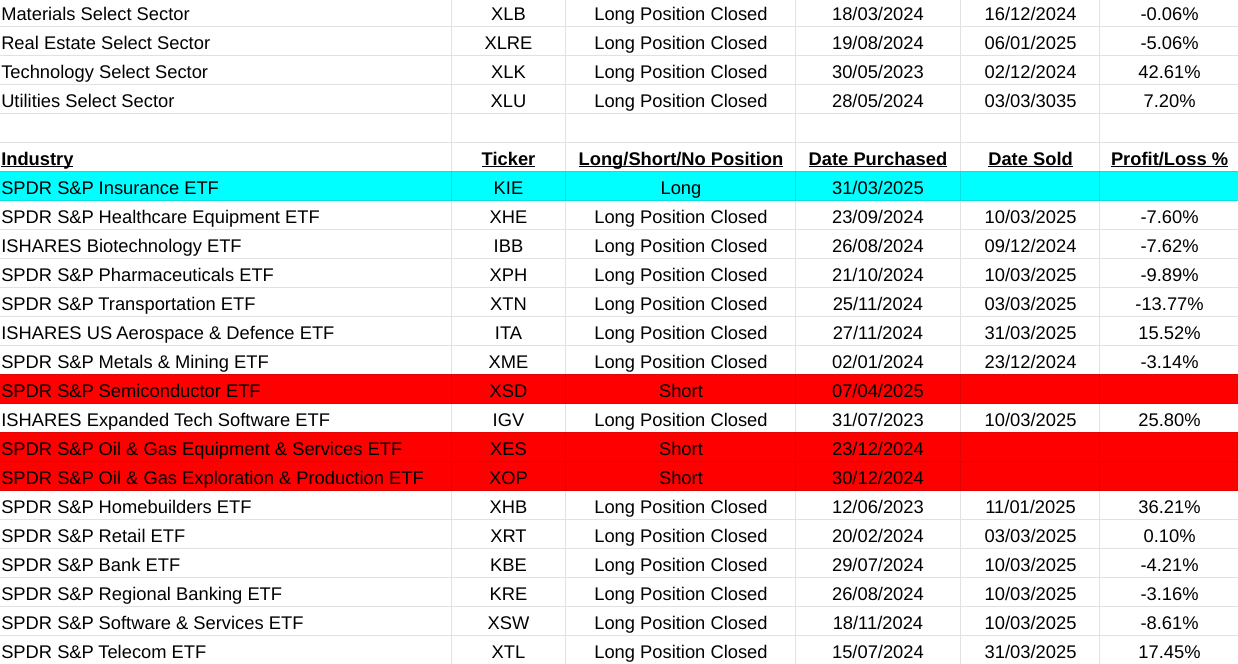Viewport: 1238px width, 664px height.
Task: Select the red SPDR S&P Semiconductor ETF cell
Action: (131, 391)
